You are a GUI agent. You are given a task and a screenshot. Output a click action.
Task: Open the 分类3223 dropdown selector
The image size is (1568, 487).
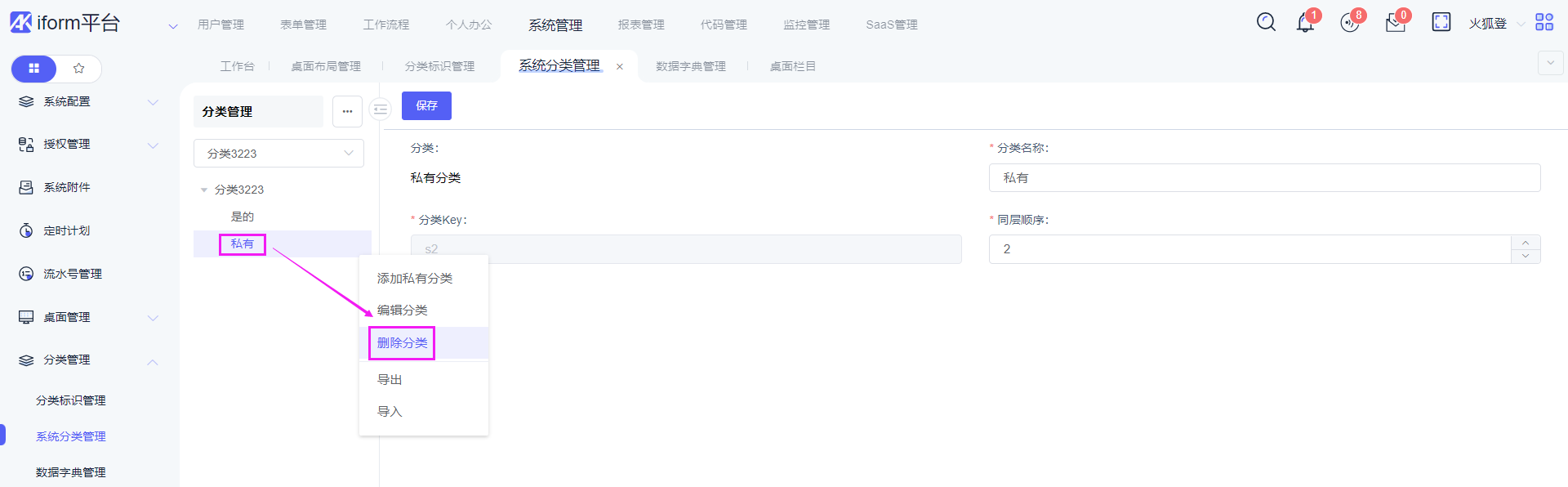pos(278,154)
